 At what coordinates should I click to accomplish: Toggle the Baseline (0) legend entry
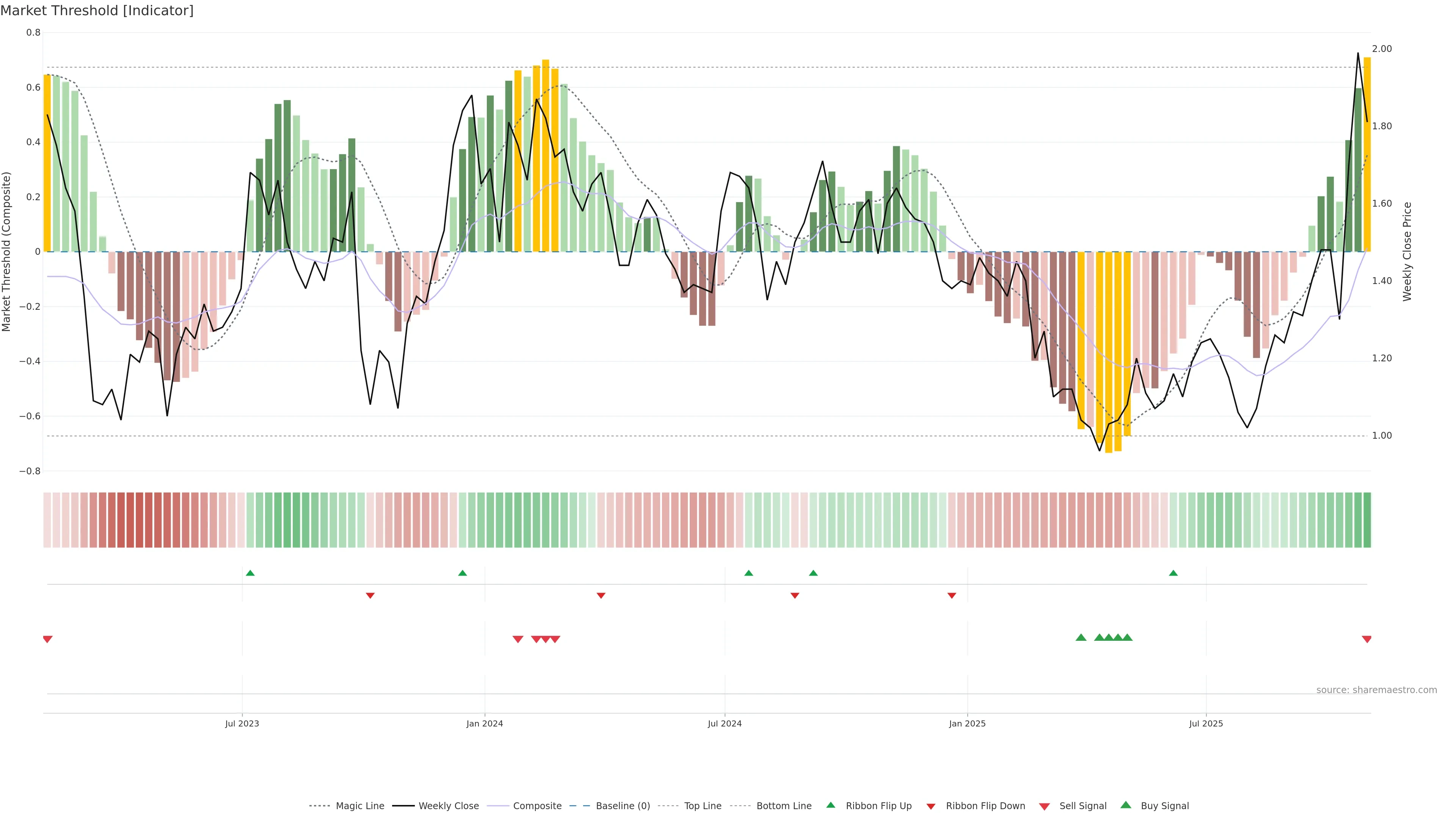click(622, 806)
